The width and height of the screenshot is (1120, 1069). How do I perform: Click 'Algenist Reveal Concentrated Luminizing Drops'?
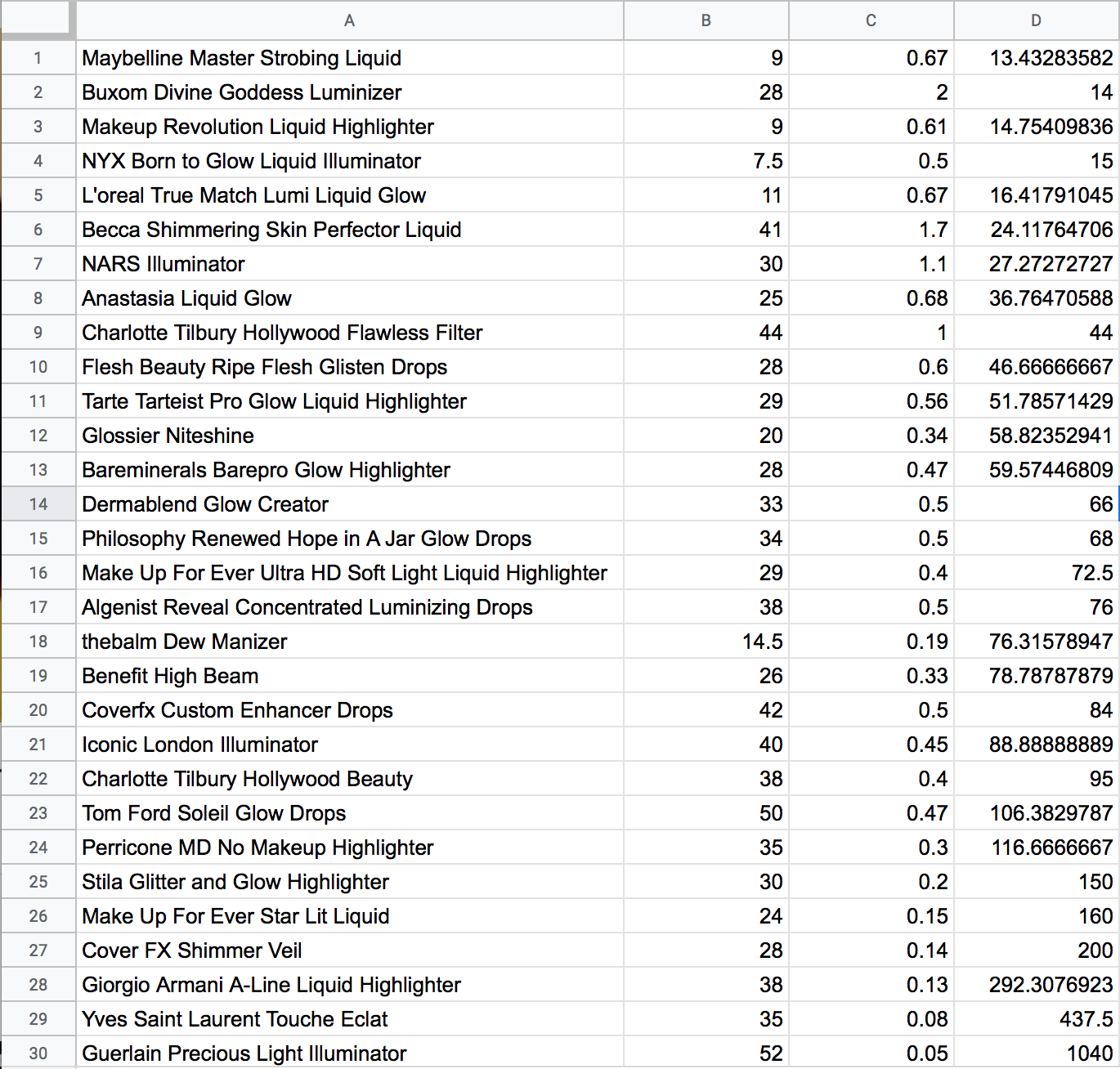(x=350, y=607)
